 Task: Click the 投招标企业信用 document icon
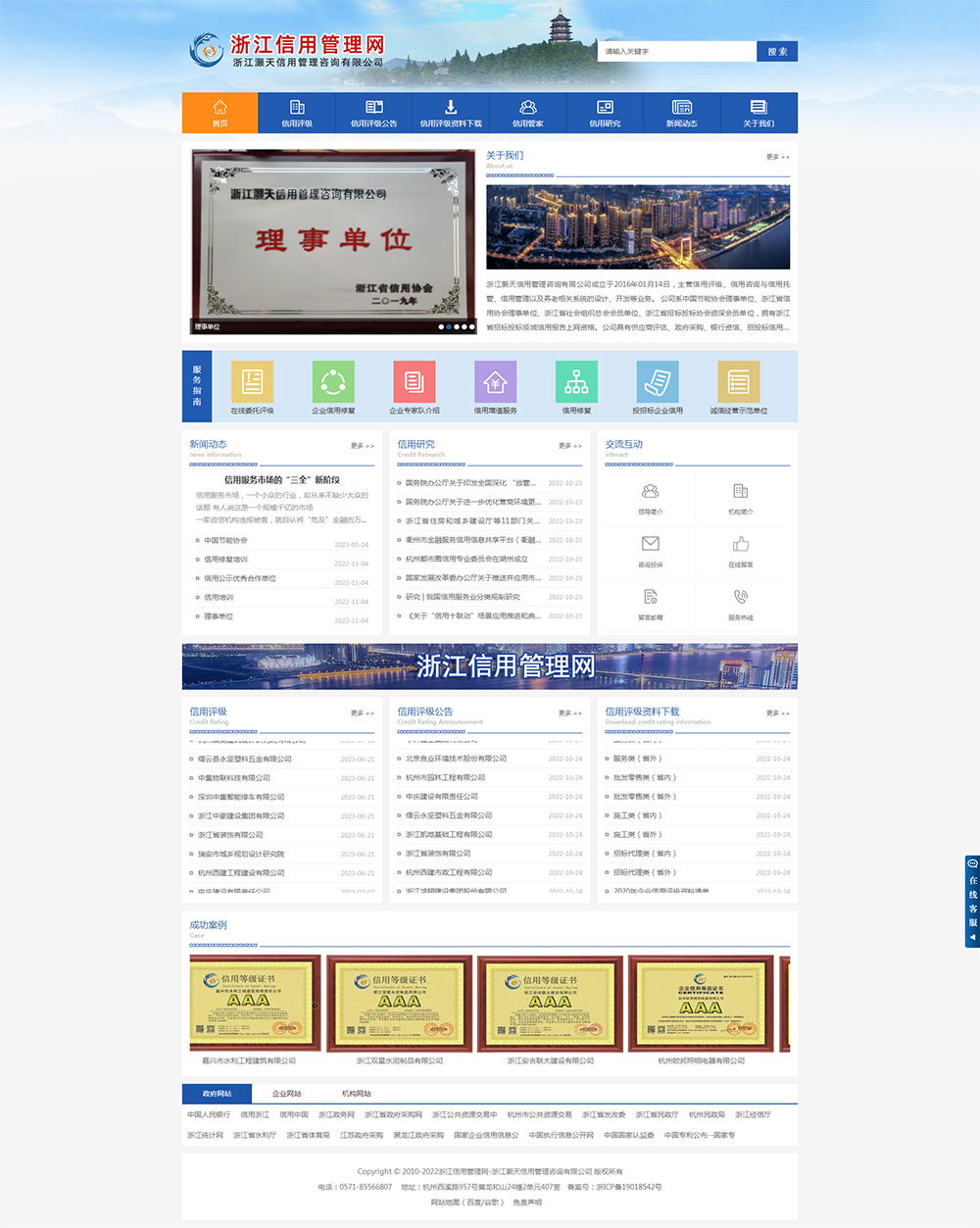(658, 382)
